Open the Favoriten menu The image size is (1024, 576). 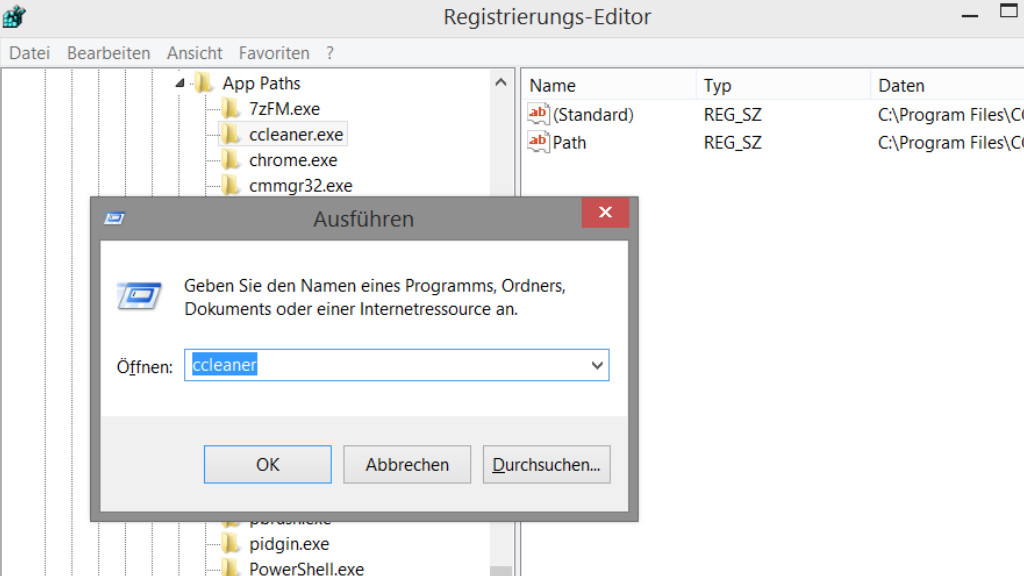pos(274,53)
